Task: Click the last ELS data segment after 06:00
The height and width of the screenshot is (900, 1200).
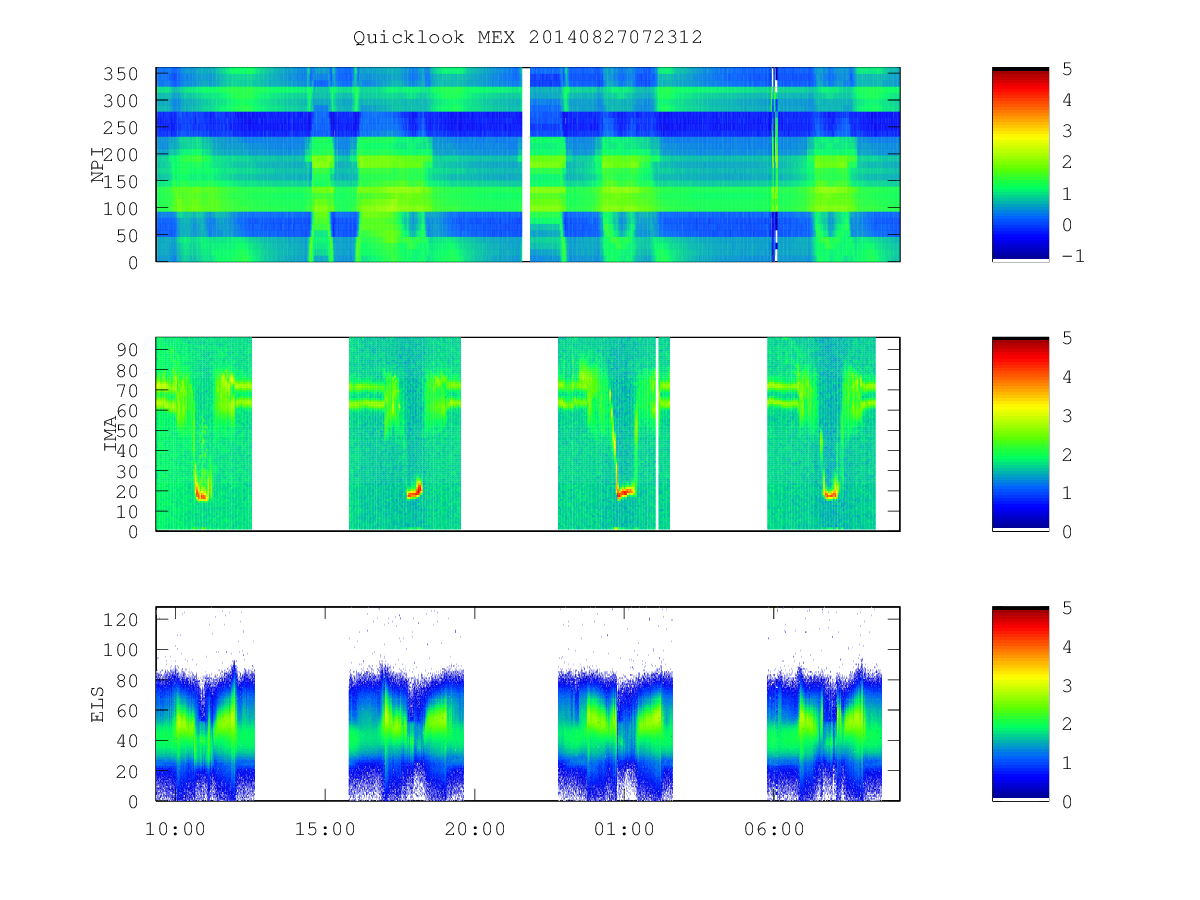Action: coord(825,735)
